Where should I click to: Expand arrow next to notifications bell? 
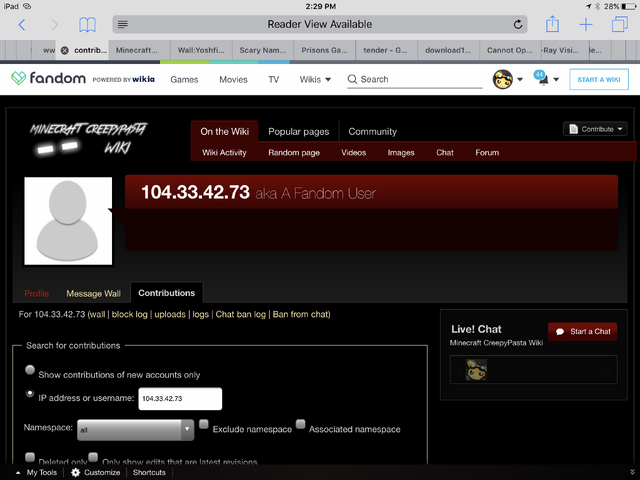point(556,80)
